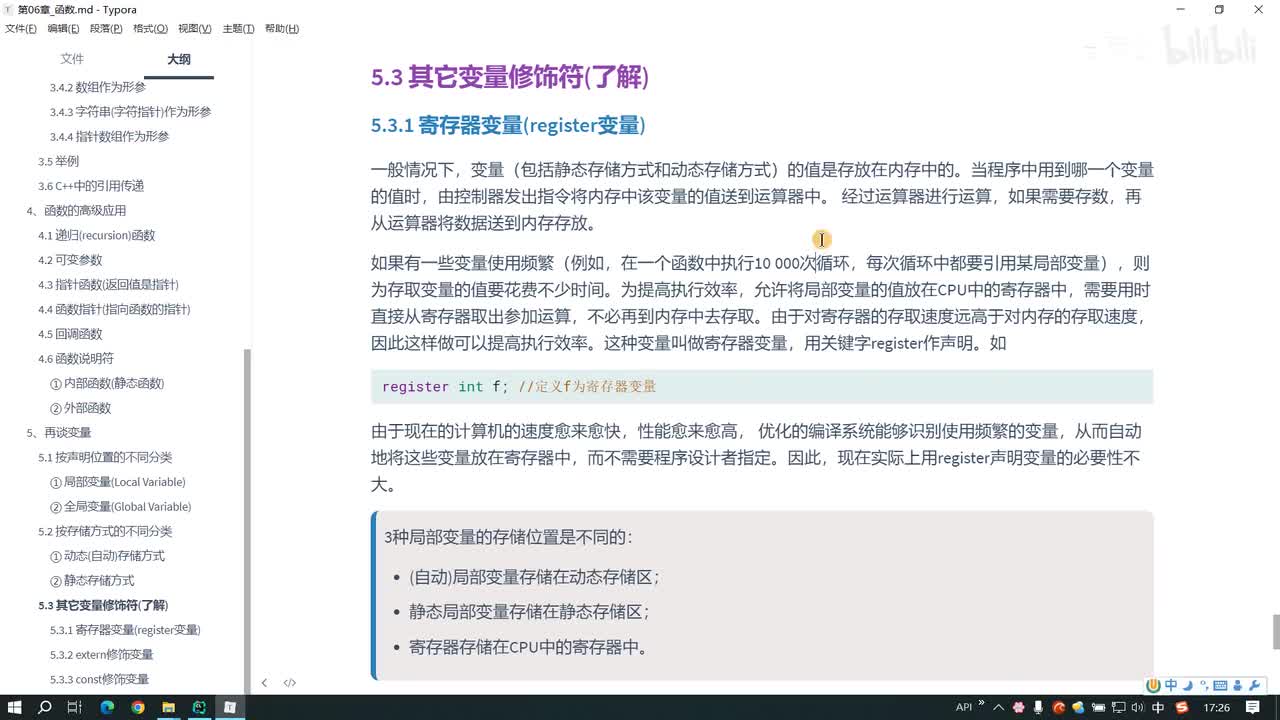Open the 编辑(E) menu
Screen dimensions: 1280x720
click(63, 29)
